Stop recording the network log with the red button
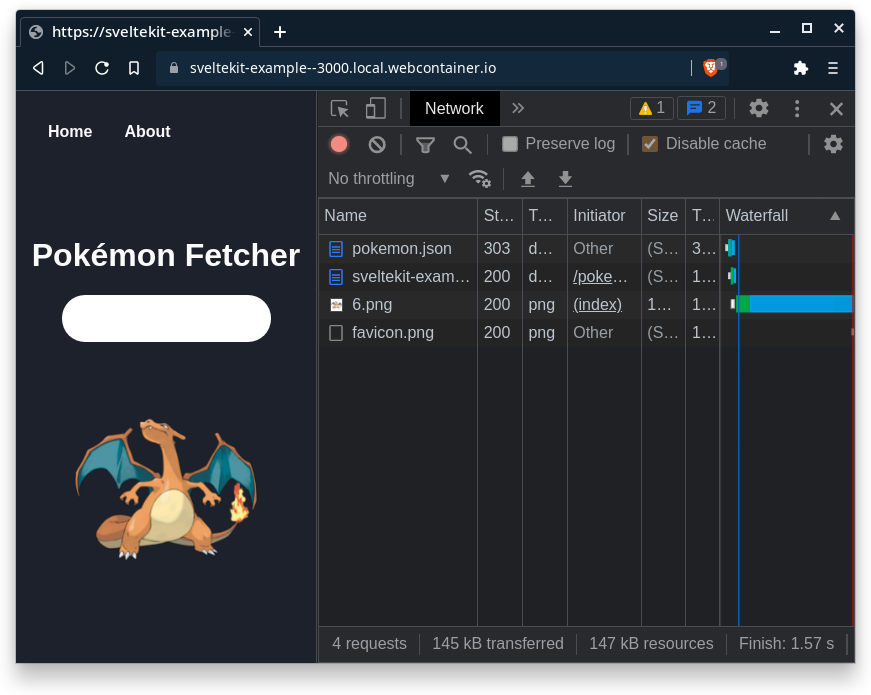871x695 pixels. 339,144
